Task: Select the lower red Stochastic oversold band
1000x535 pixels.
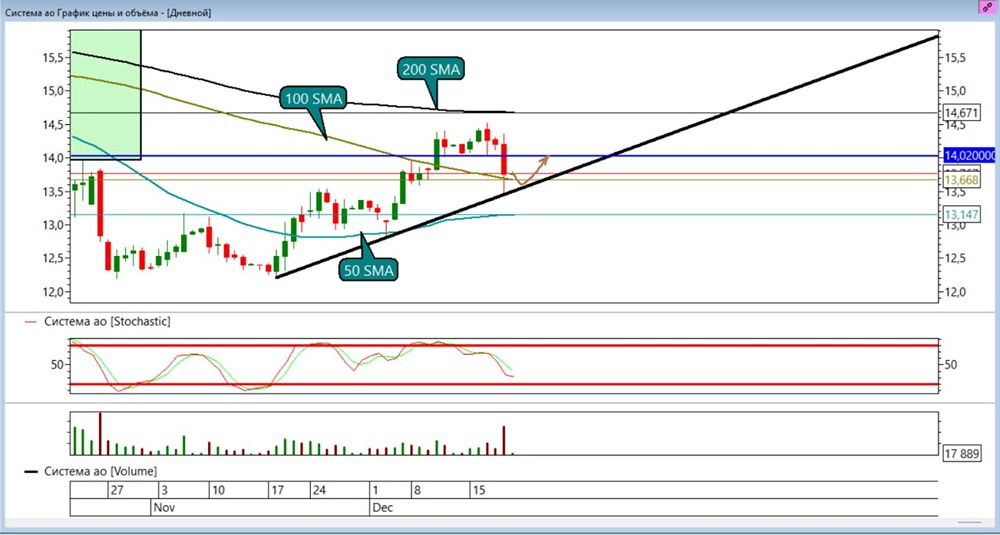Action: (x=504, y=384)
